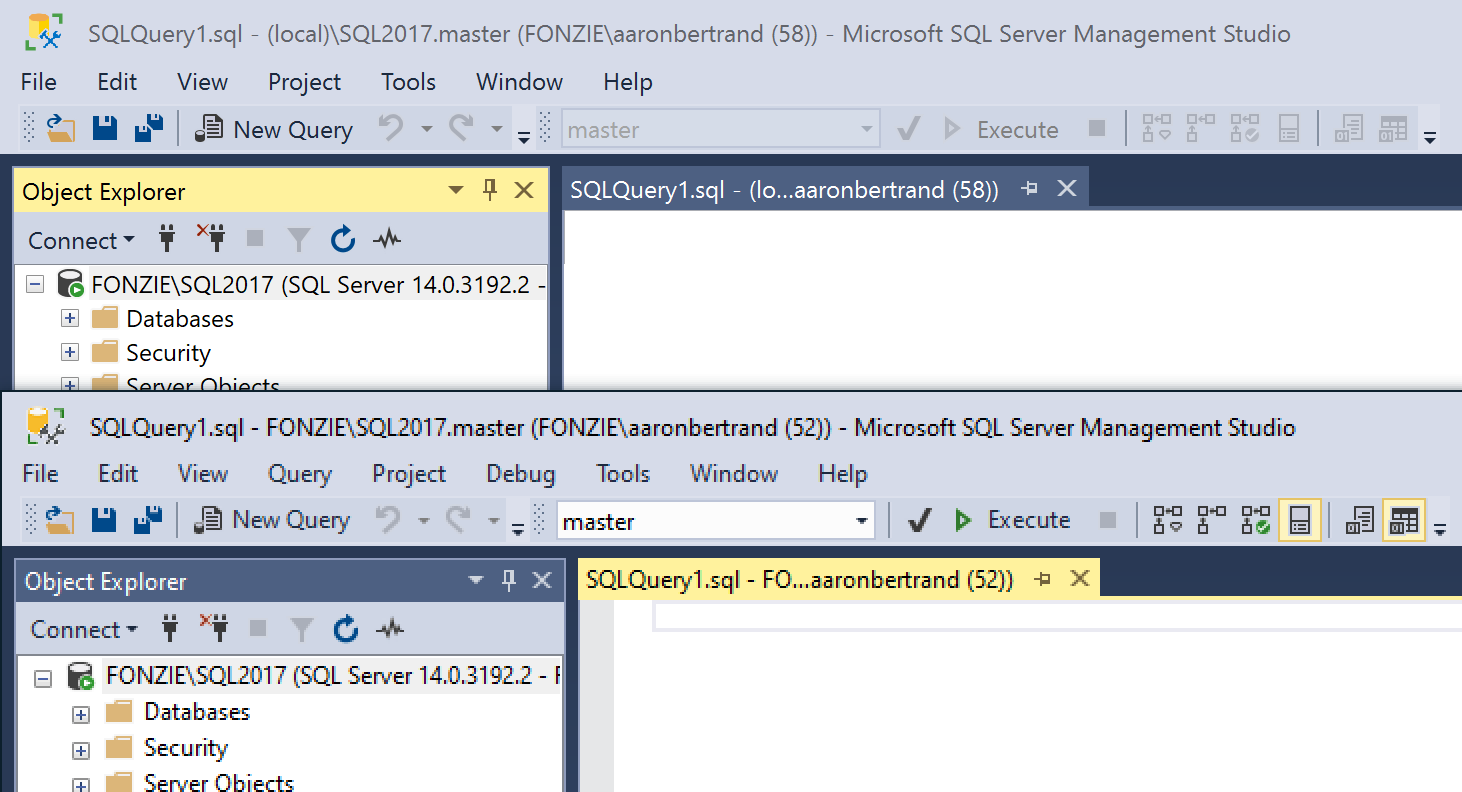Viewport: 1462px width, 792px height.
Task: Click Activity Monitor icon in the front Object Explorer
Action: pos(390,629)
